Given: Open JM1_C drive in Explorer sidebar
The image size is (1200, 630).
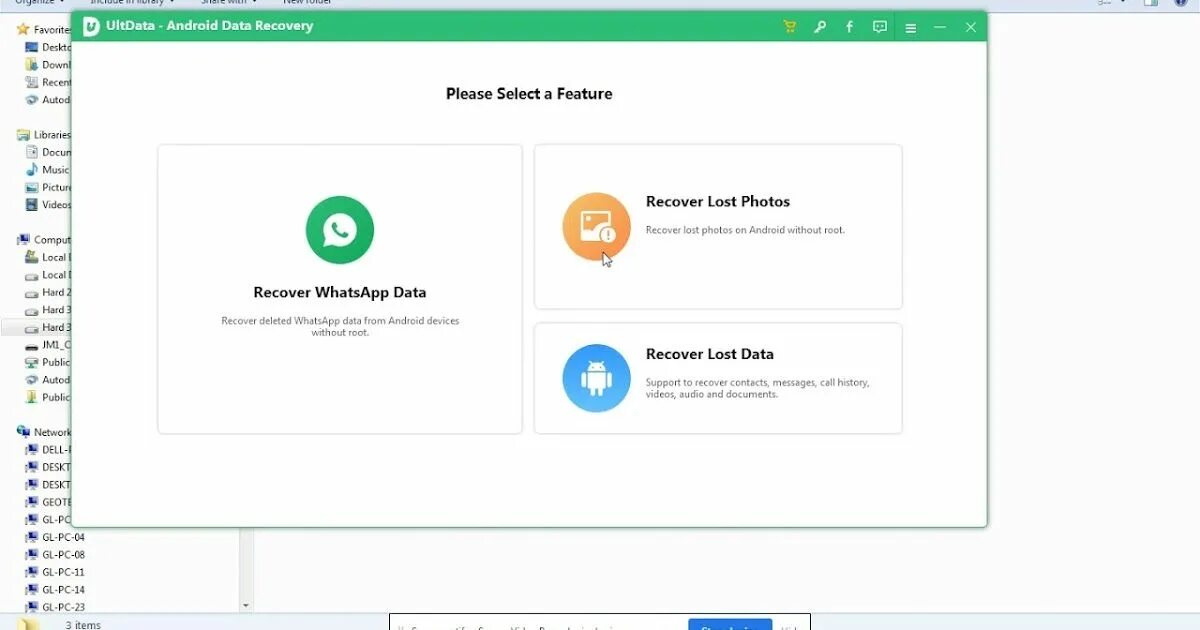Looking at the screenshot, I should point(48,345).
